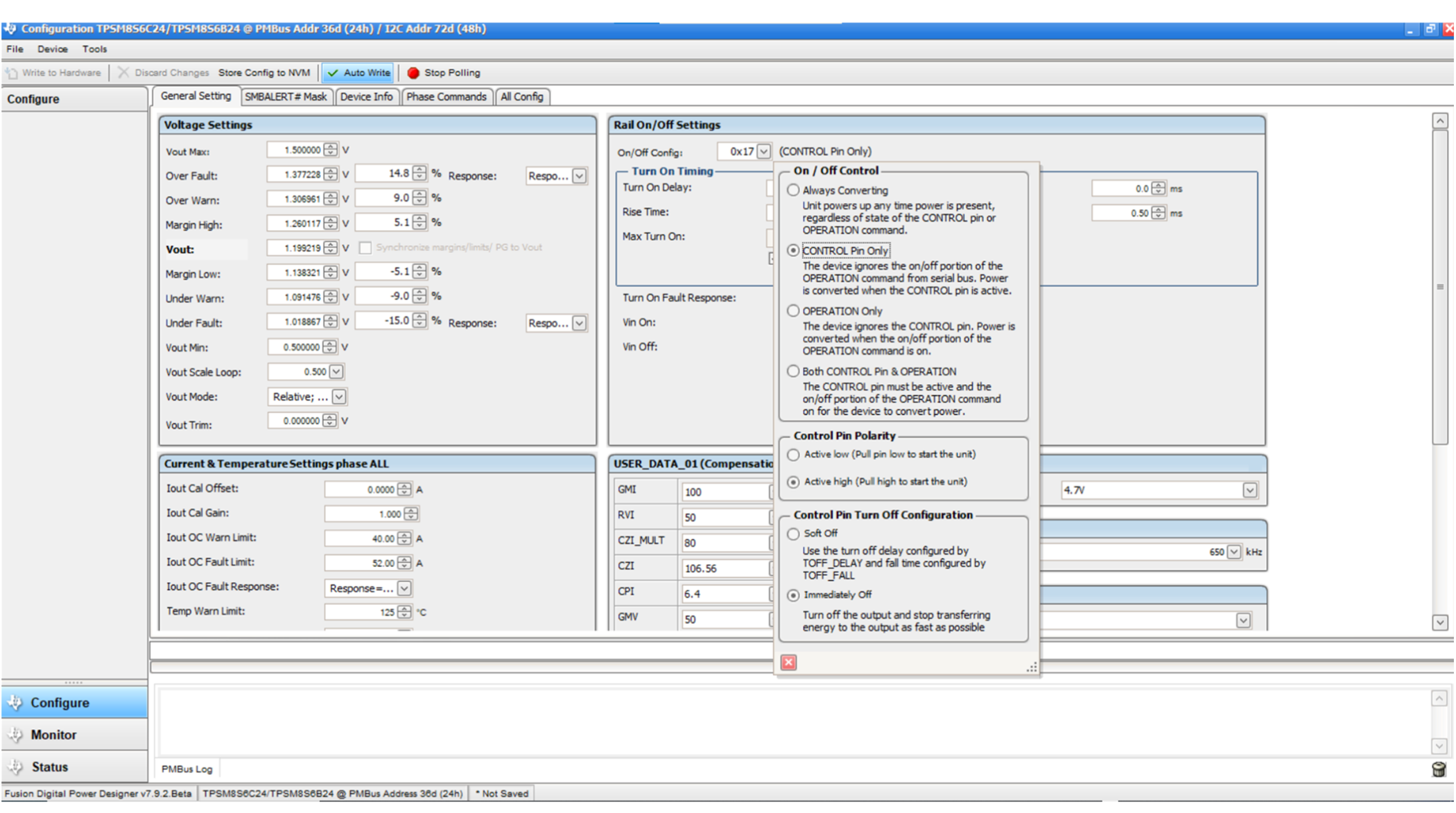
Task: Open the Iout OC Fault Response dropdown
Action: tap(403, 588)
